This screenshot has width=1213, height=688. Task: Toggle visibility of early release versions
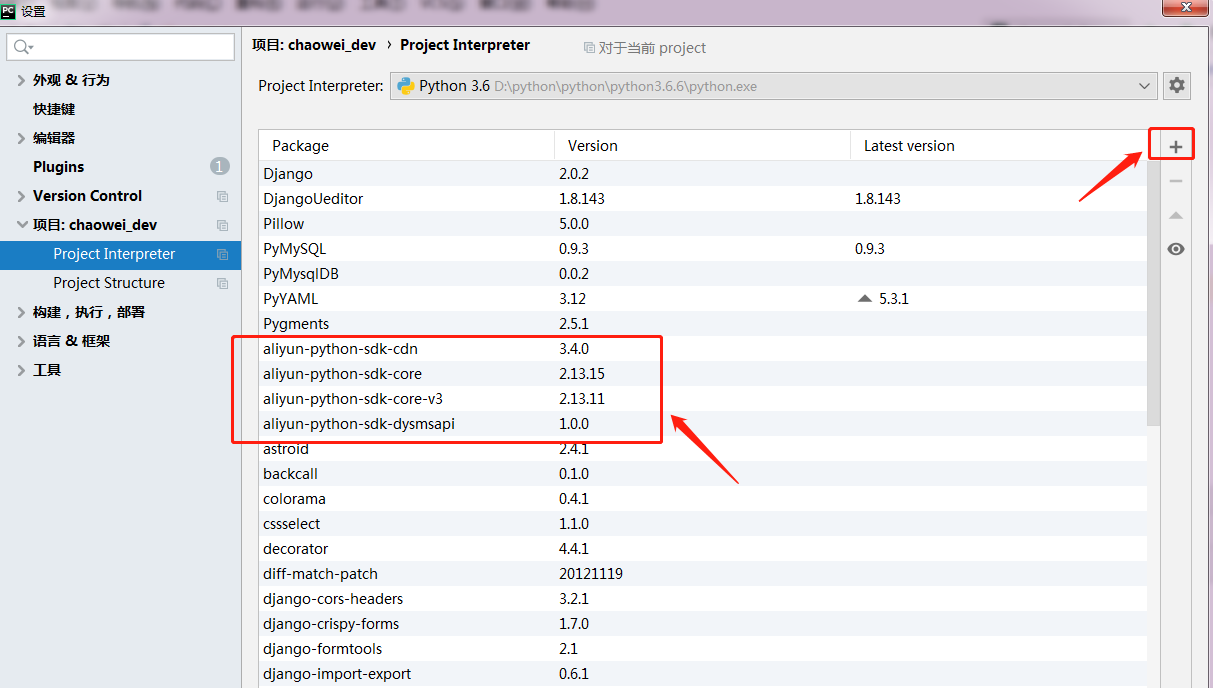click(1175, 248)
